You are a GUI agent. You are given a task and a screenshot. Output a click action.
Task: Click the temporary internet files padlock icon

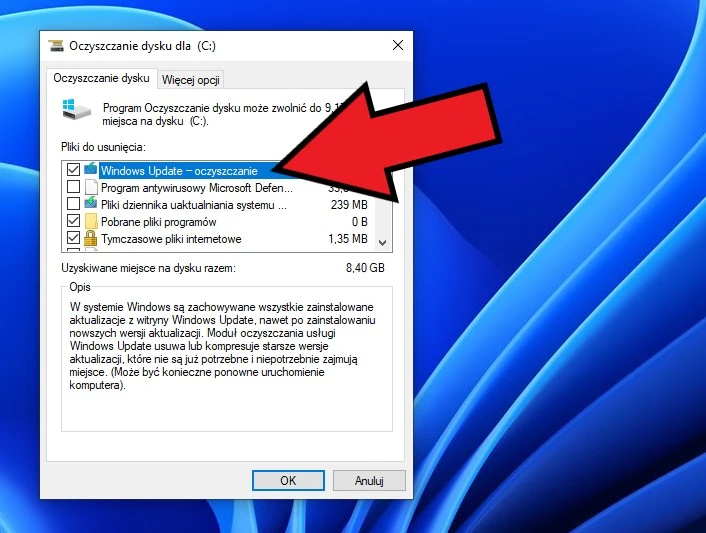click(x=91, y=239)
